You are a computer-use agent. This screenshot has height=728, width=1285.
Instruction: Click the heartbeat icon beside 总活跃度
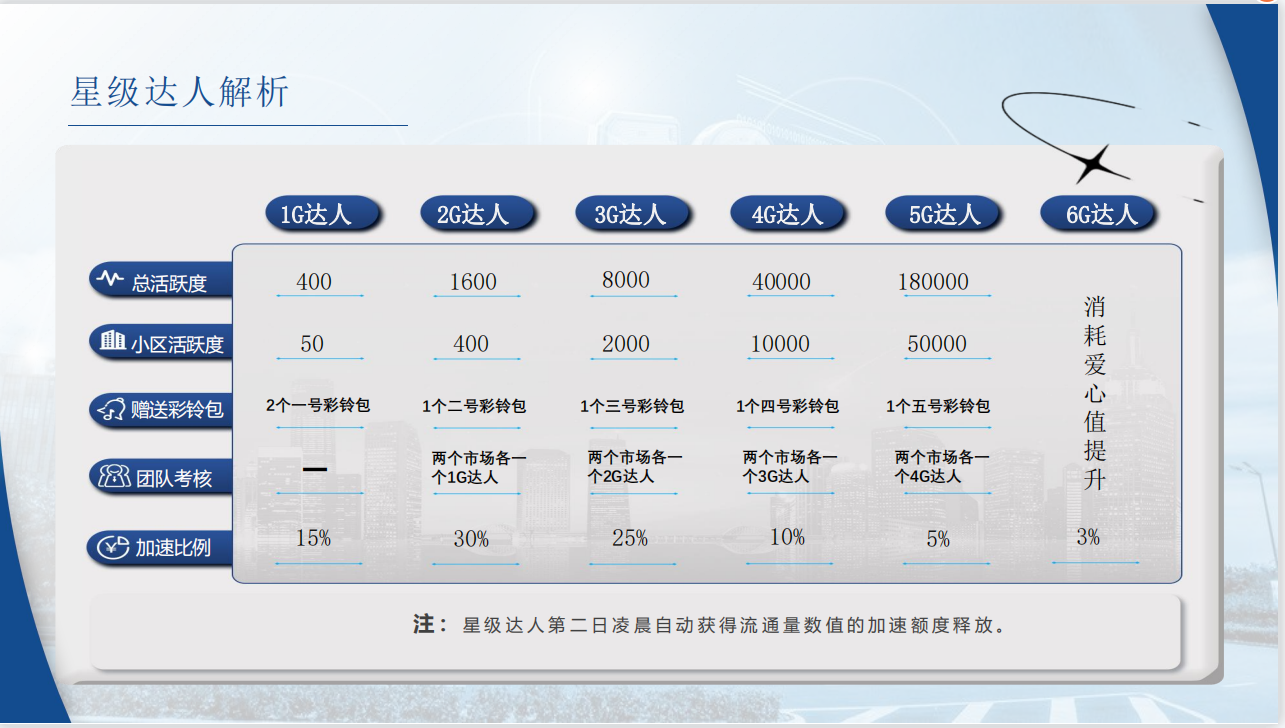point(110,278)
